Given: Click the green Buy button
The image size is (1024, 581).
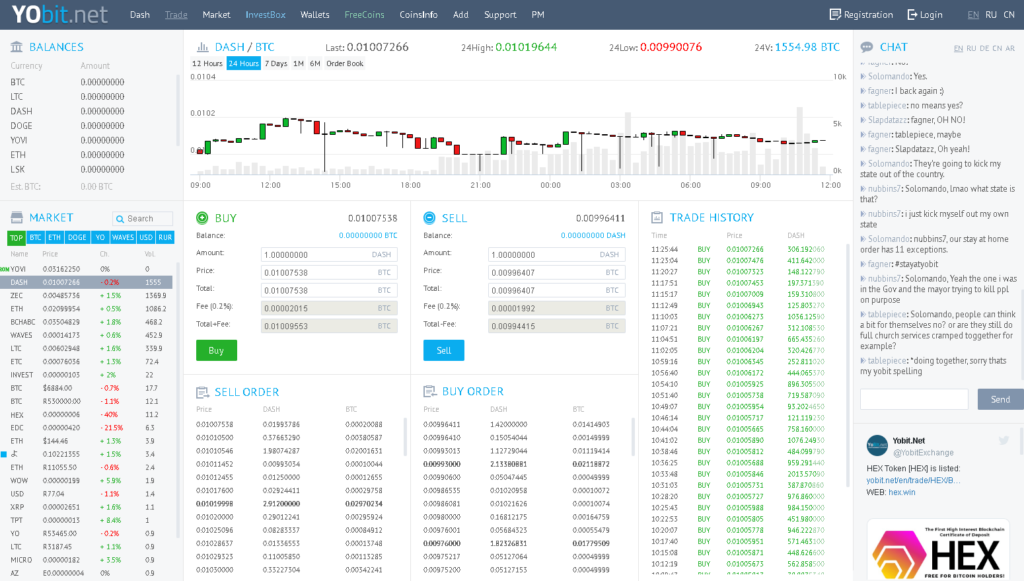Looking at the screenshot, I should point(216,351).
